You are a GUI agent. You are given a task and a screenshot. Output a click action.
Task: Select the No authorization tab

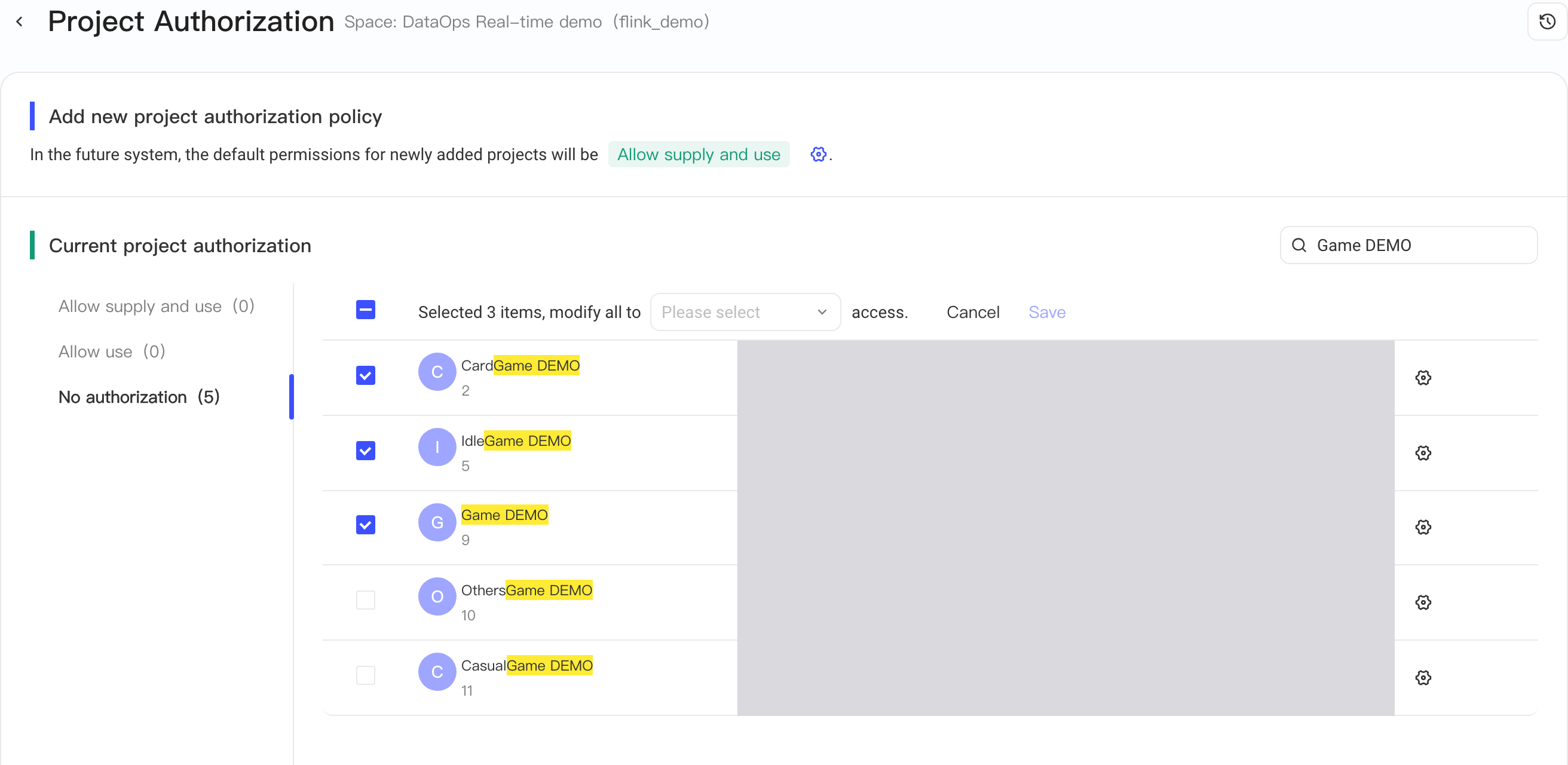point(139,397)
